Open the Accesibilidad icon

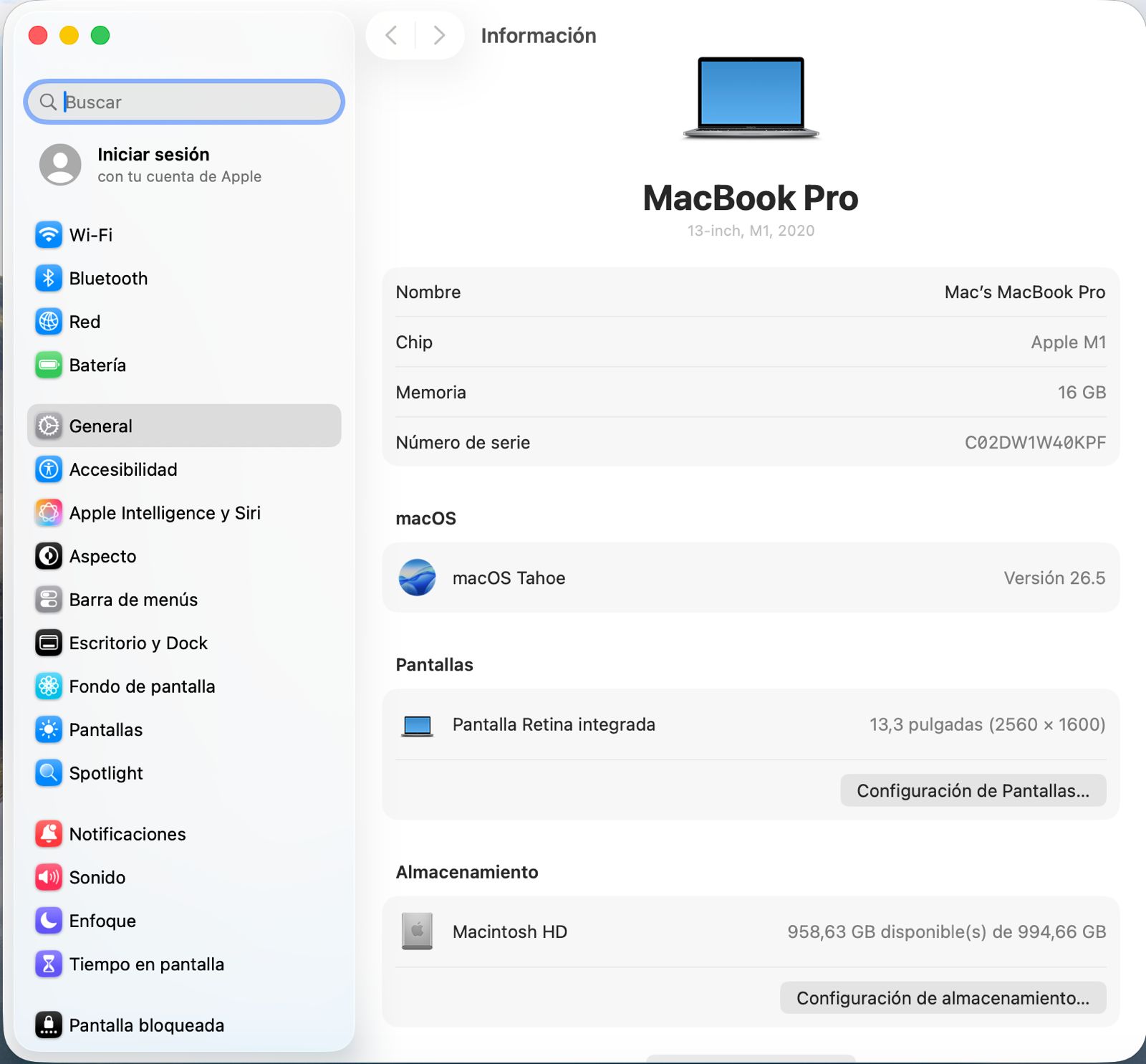coord(49,470)
